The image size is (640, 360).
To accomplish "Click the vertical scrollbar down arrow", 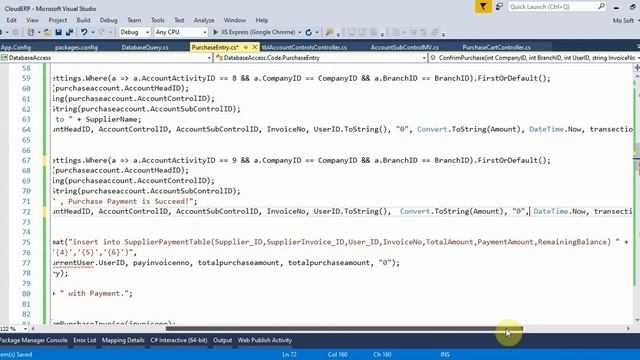I will 637,320.
